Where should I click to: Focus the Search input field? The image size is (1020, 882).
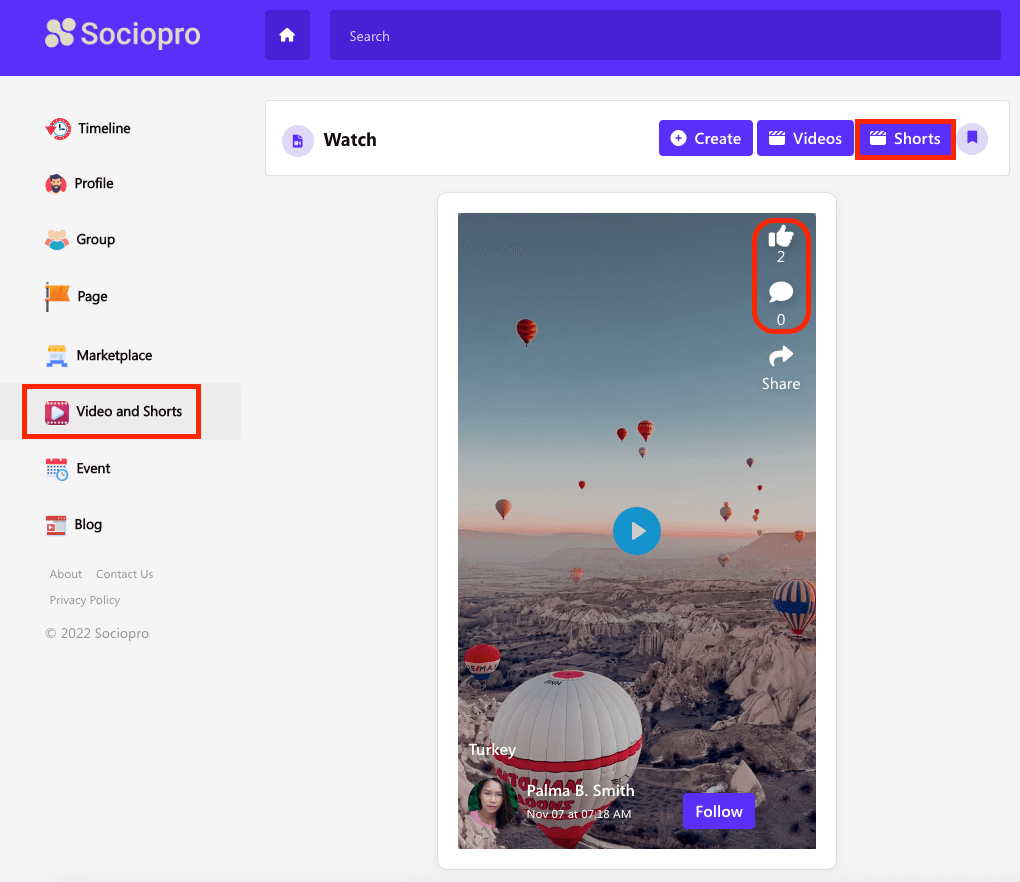665,36
